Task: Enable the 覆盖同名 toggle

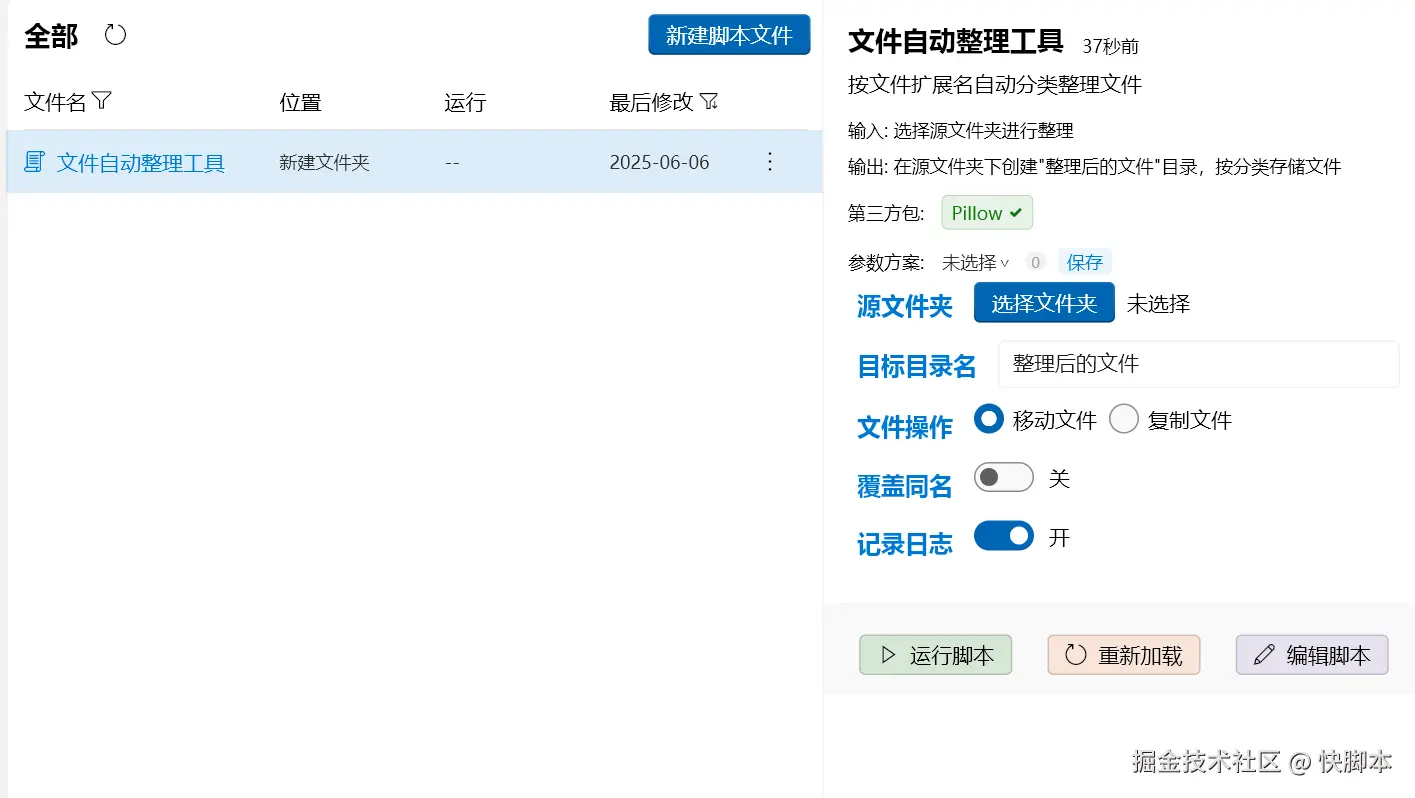Action: (x=1003, y=477)
